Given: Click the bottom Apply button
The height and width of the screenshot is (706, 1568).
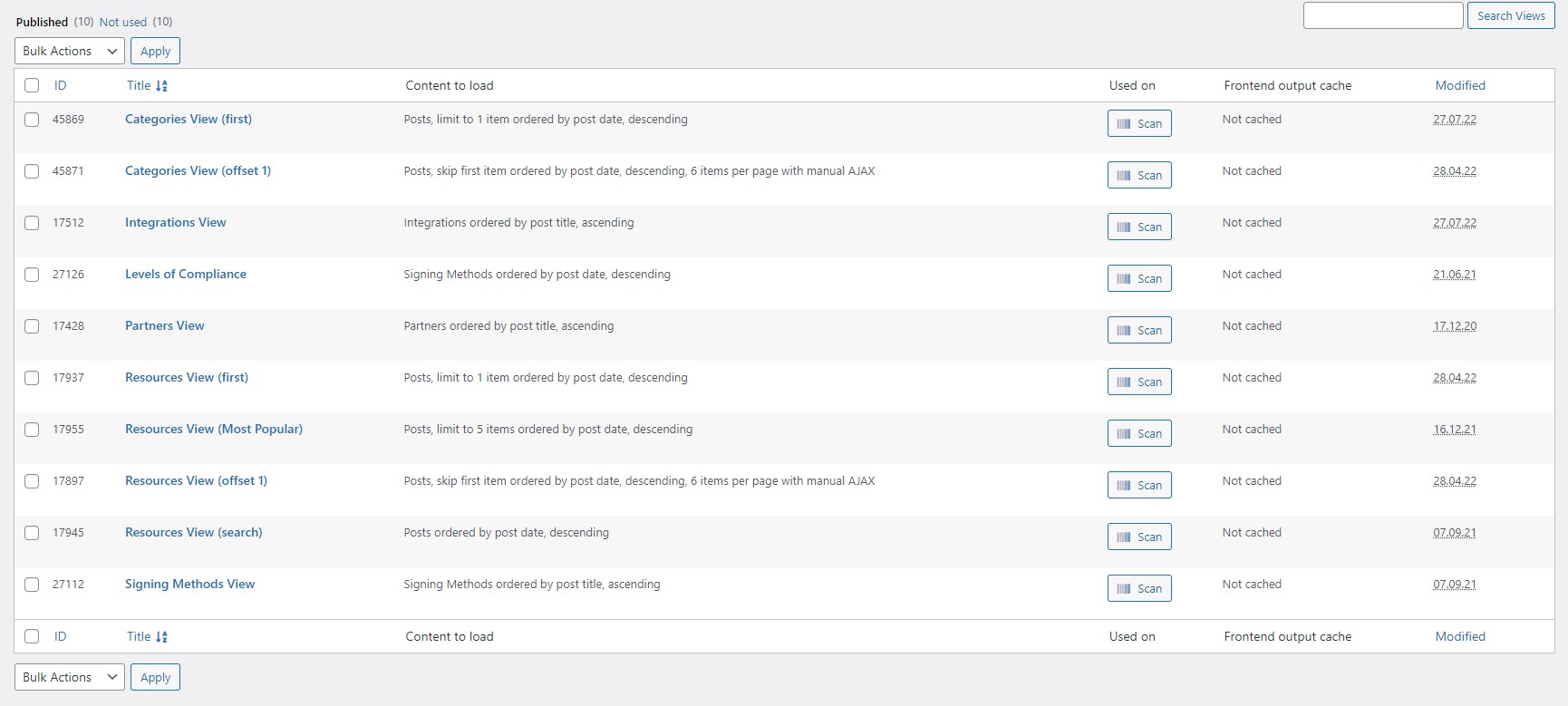Looking at the screenshot, I should [155, 677].
